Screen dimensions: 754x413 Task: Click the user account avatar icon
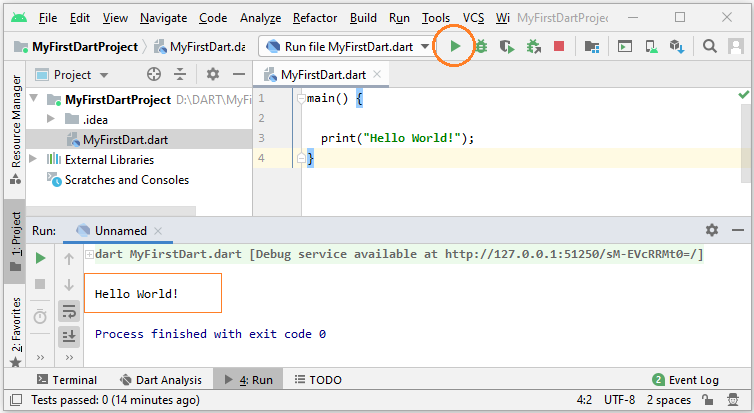pos(736,46)
